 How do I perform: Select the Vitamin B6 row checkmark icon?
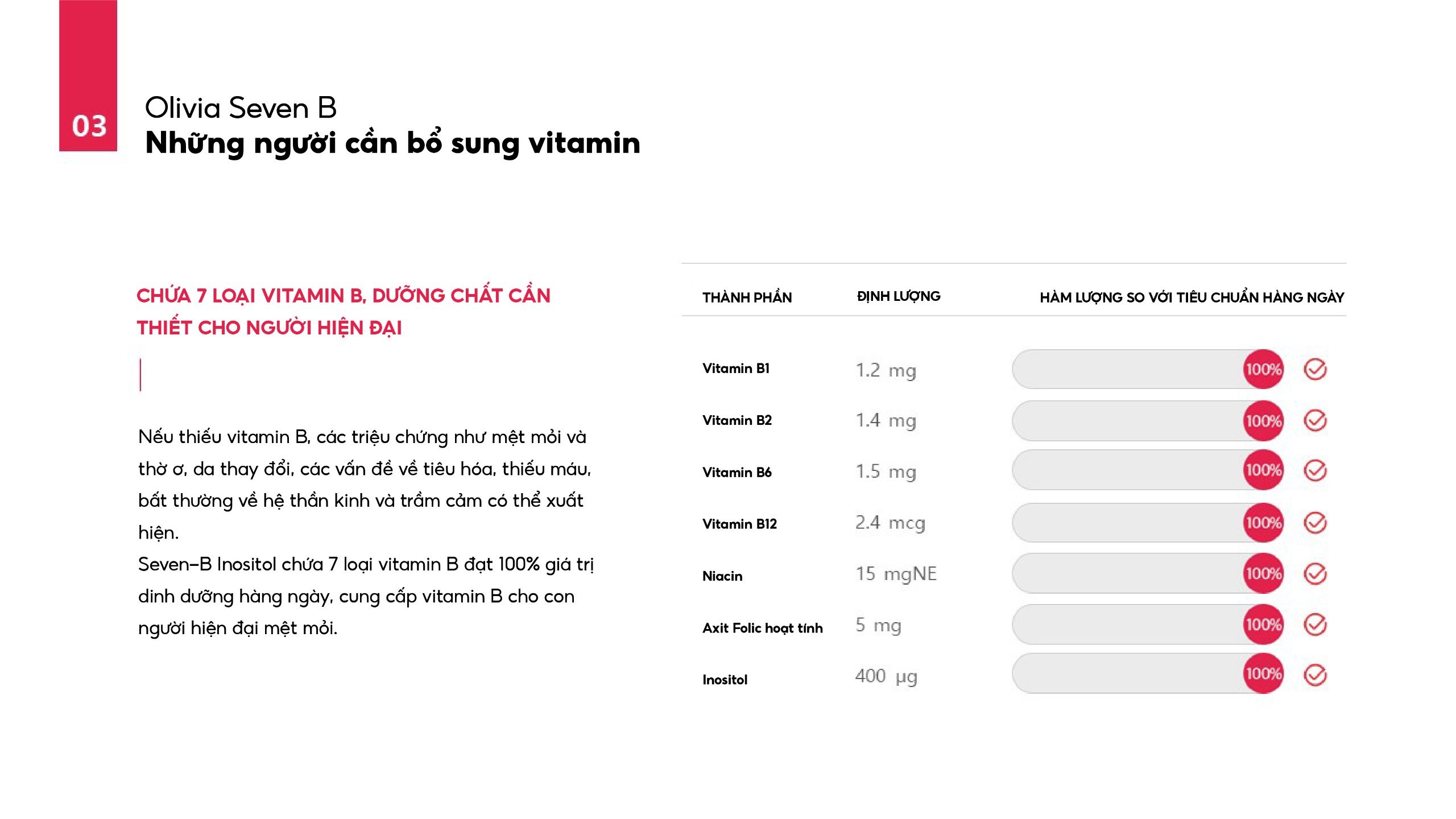(x=1315, y=470)
